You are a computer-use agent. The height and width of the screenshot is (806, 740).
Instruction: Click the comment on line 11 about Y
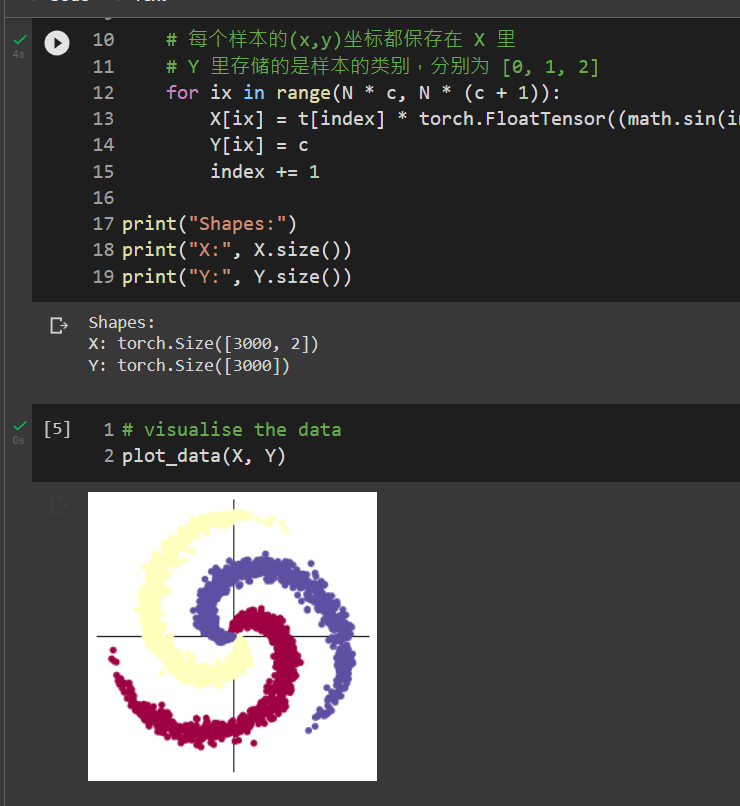pyautogui.click(x=382, y=66)
